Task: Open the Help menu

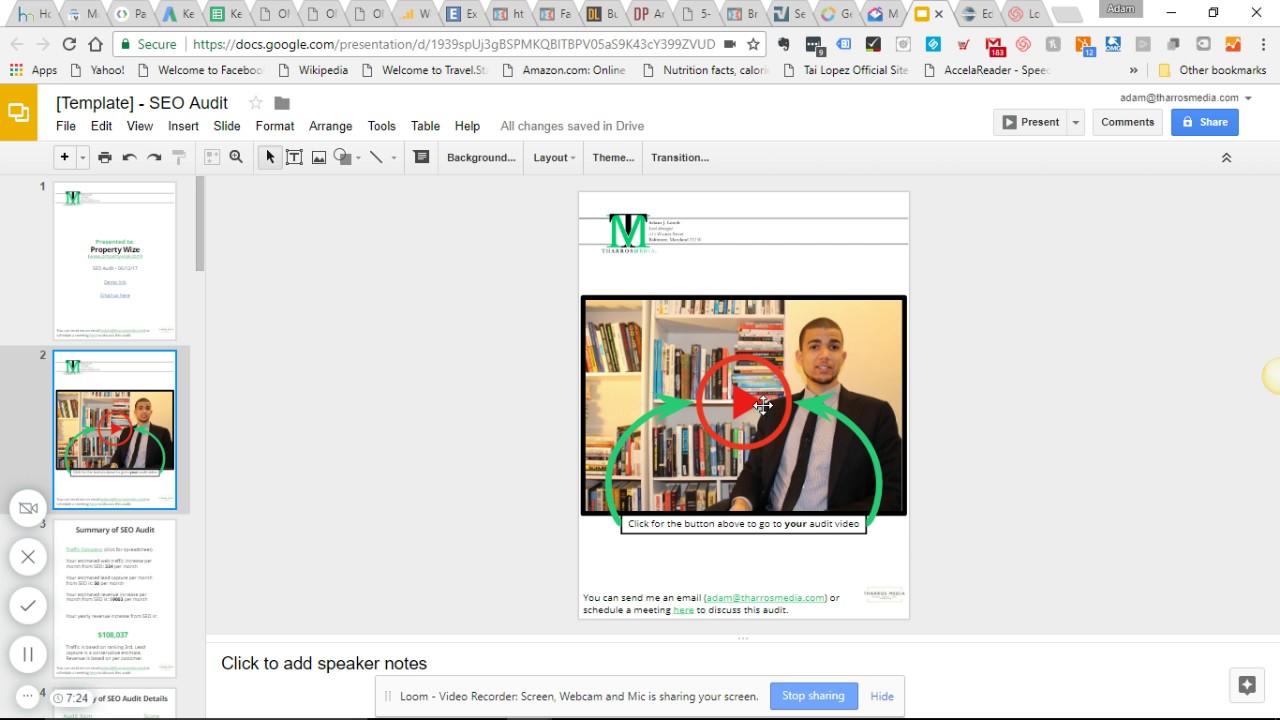Action: click(x=467, y=126)
